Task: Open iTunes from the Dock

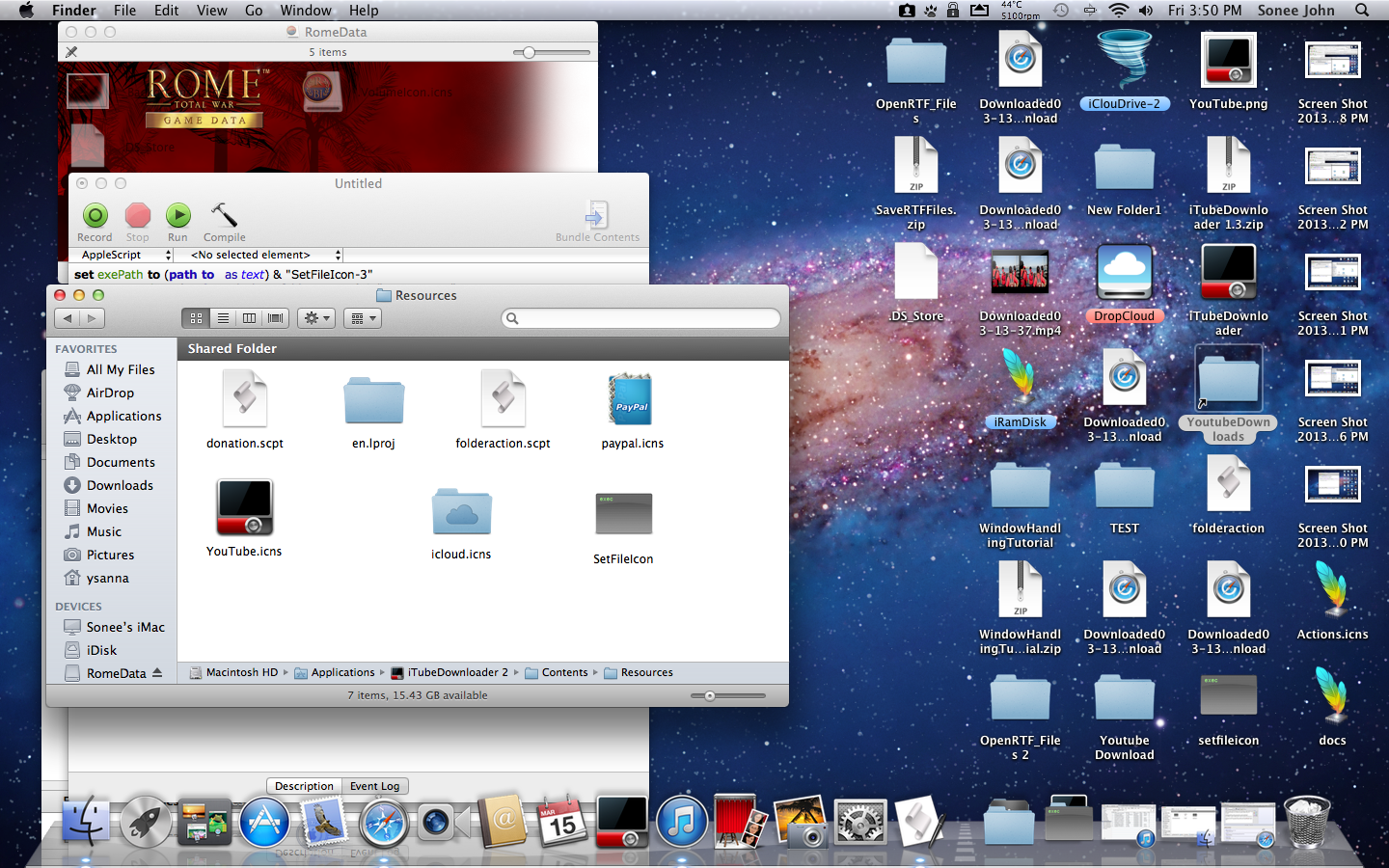Action: coord(682,823)
